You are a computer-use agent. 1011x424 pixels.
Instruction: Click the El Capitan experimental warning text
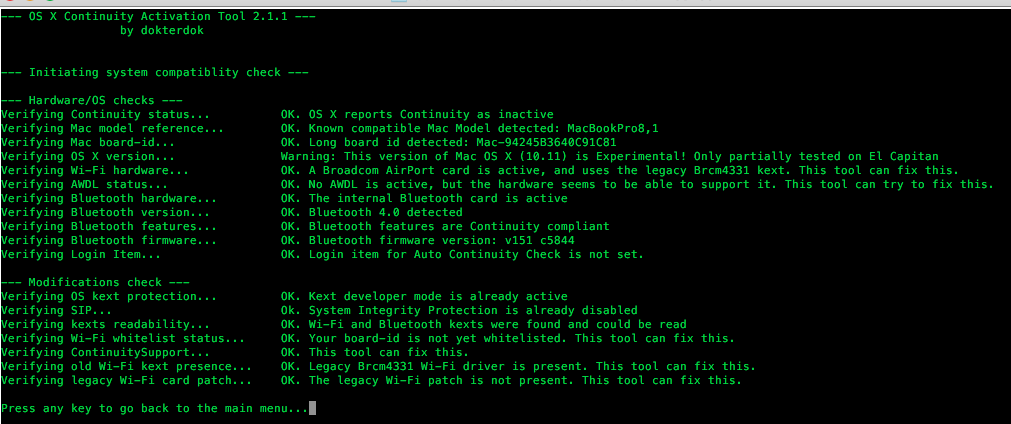609,156
